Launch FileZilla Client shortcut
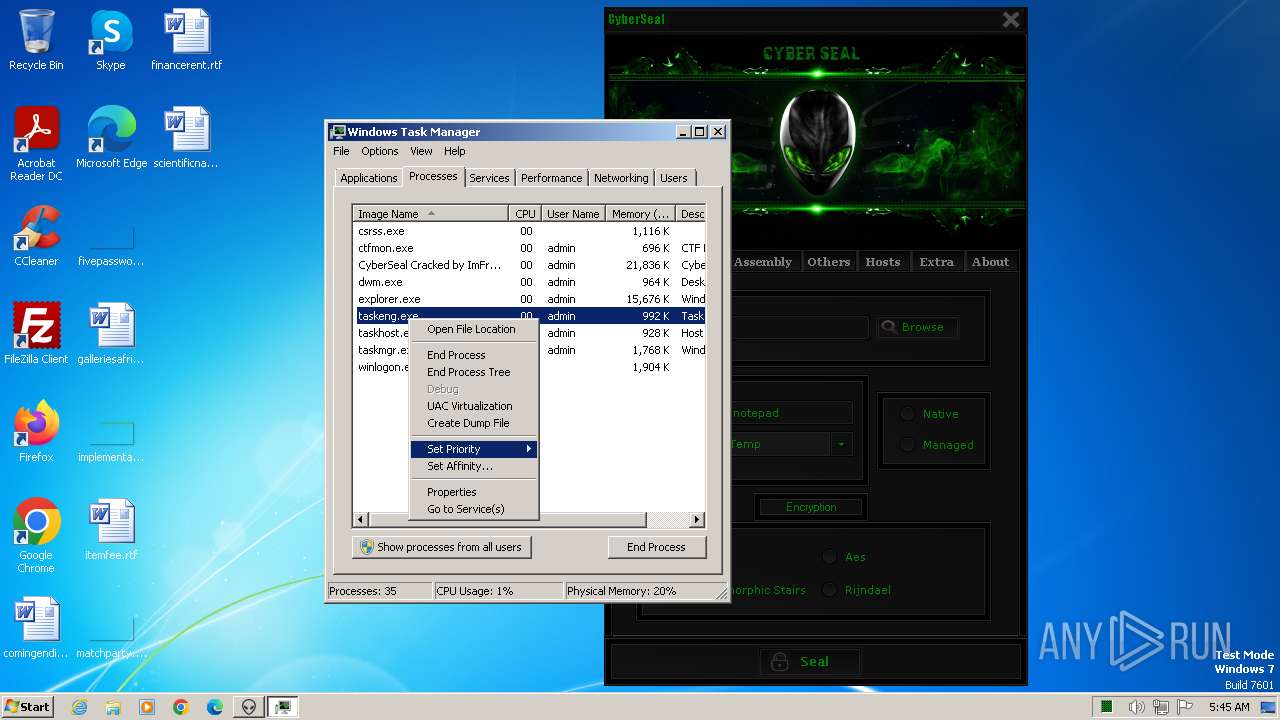This screenshot has width=1280, height=720. [36, 334]
